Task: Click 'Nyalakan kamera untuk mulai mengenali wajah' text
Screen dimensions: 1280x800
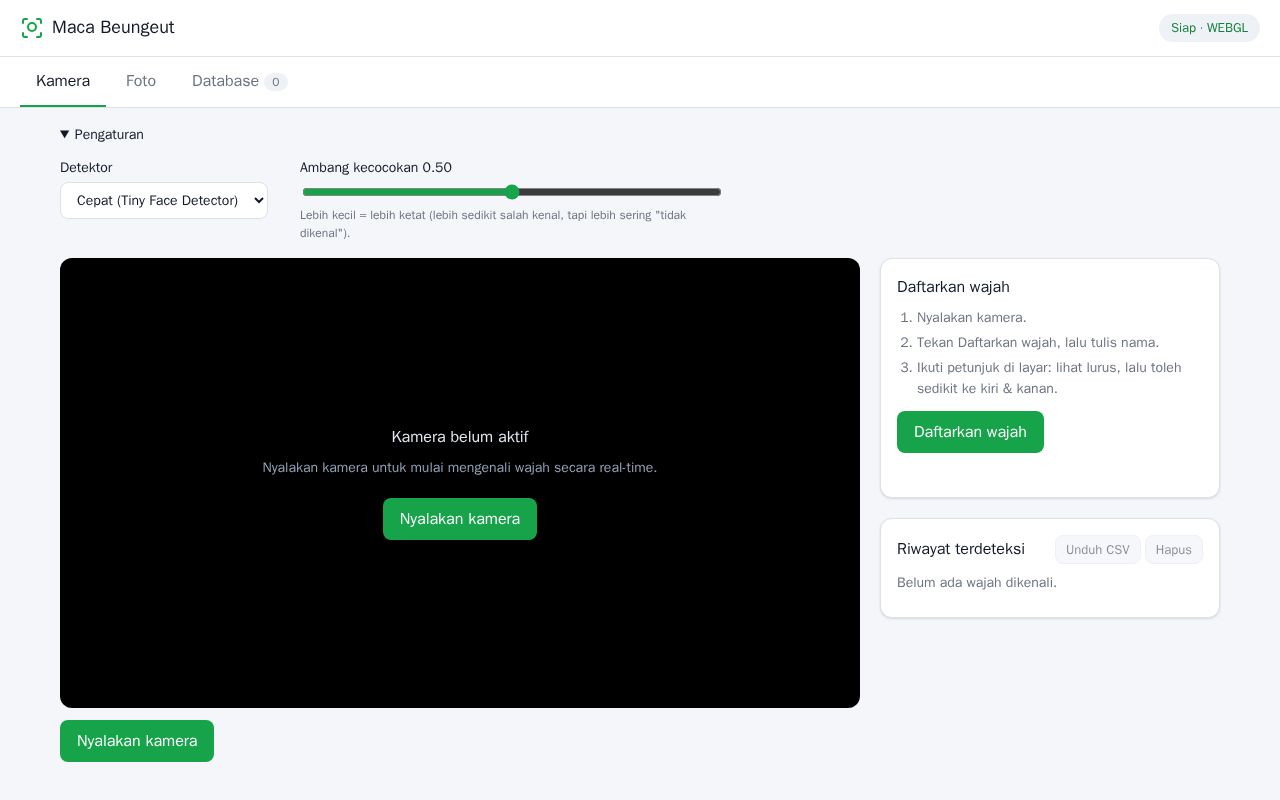Action: 460,468
